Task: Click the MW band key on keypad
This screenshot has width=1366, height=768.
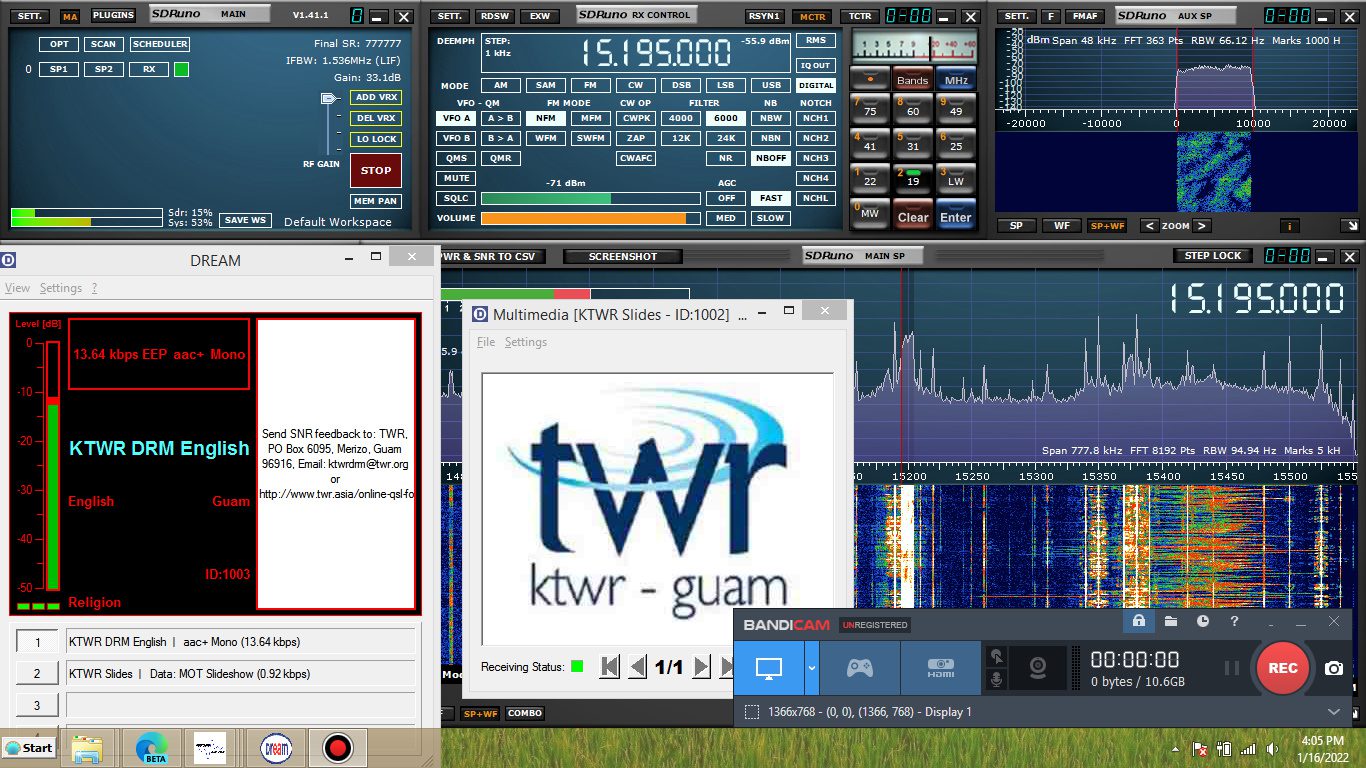Action: [869, 213]
